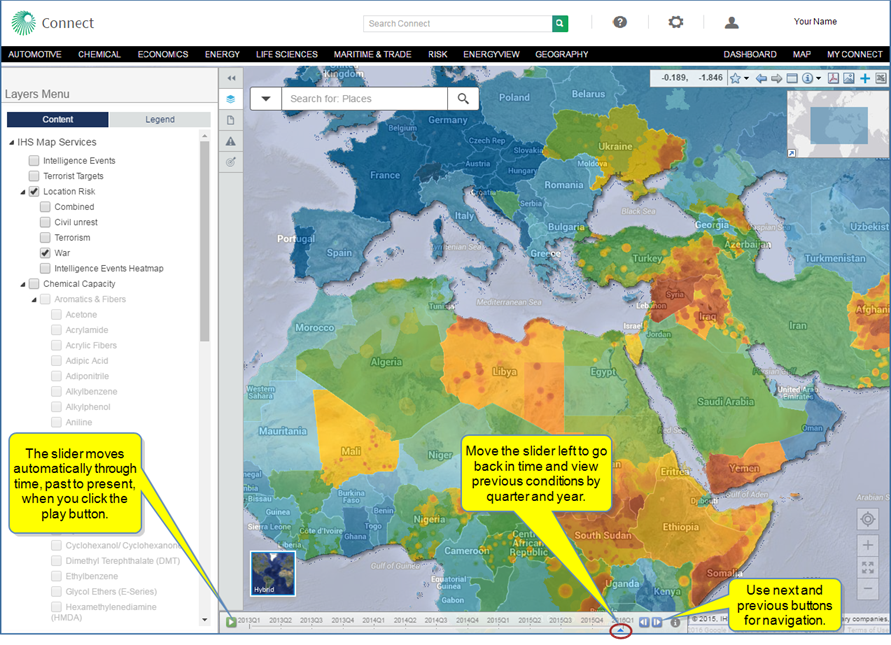Open the Automotive menu
891x645 pixels.
coord(35,55)
